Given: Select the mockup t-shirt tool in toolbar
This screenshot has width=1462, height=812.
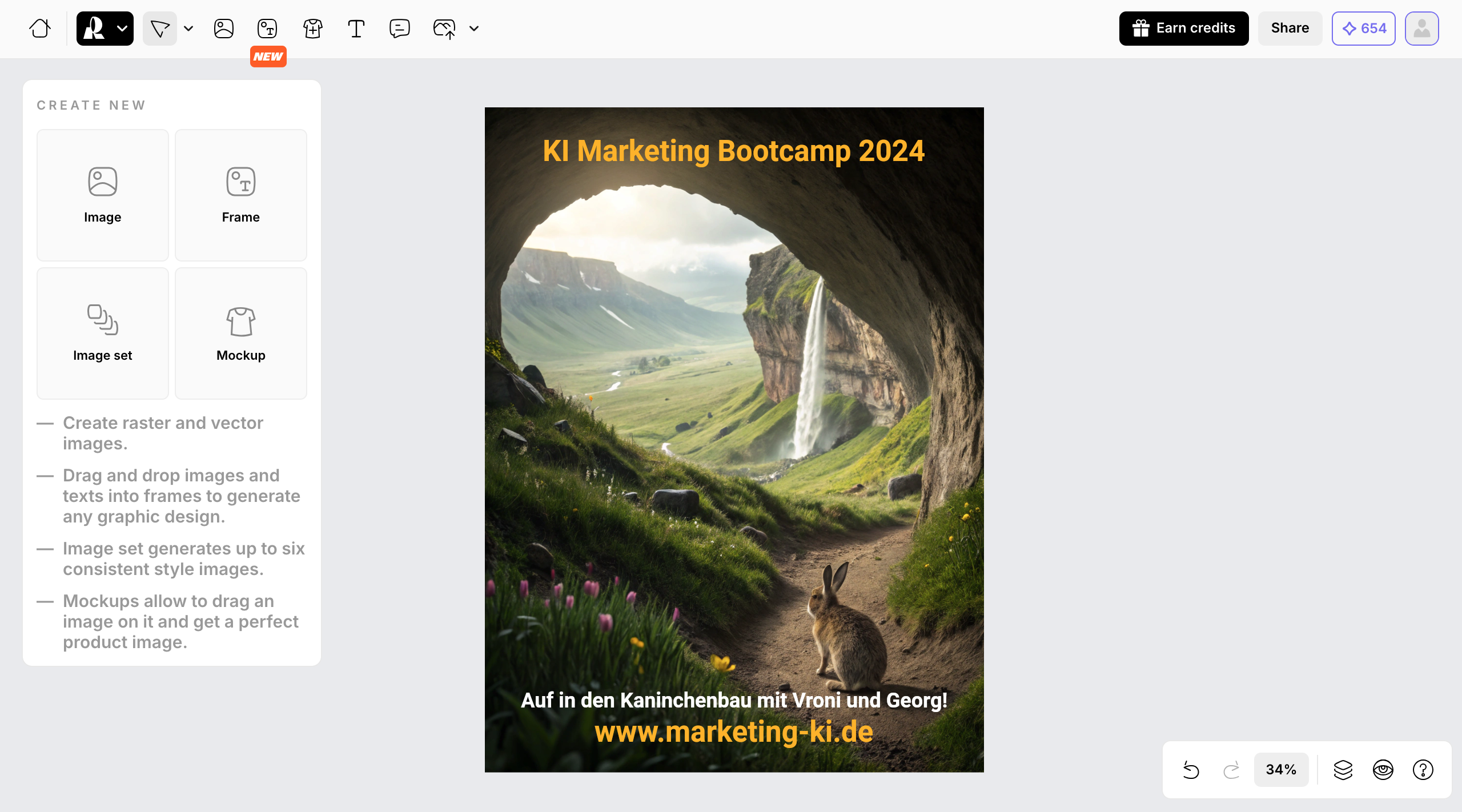Looking at the screenshot, I should click(312, 28).
